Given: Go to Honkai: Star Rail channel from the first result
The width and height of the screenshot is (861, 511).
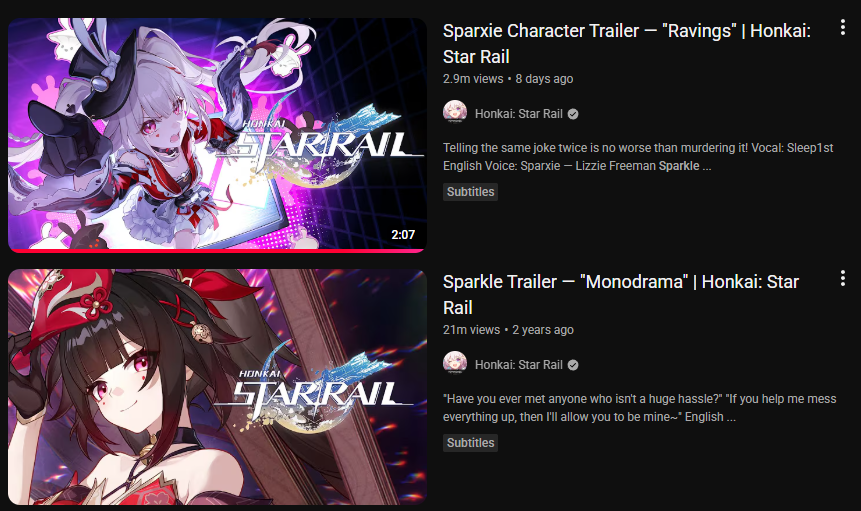Looking at the screenshot, I should pyautogui.click(x=518, y=114).
